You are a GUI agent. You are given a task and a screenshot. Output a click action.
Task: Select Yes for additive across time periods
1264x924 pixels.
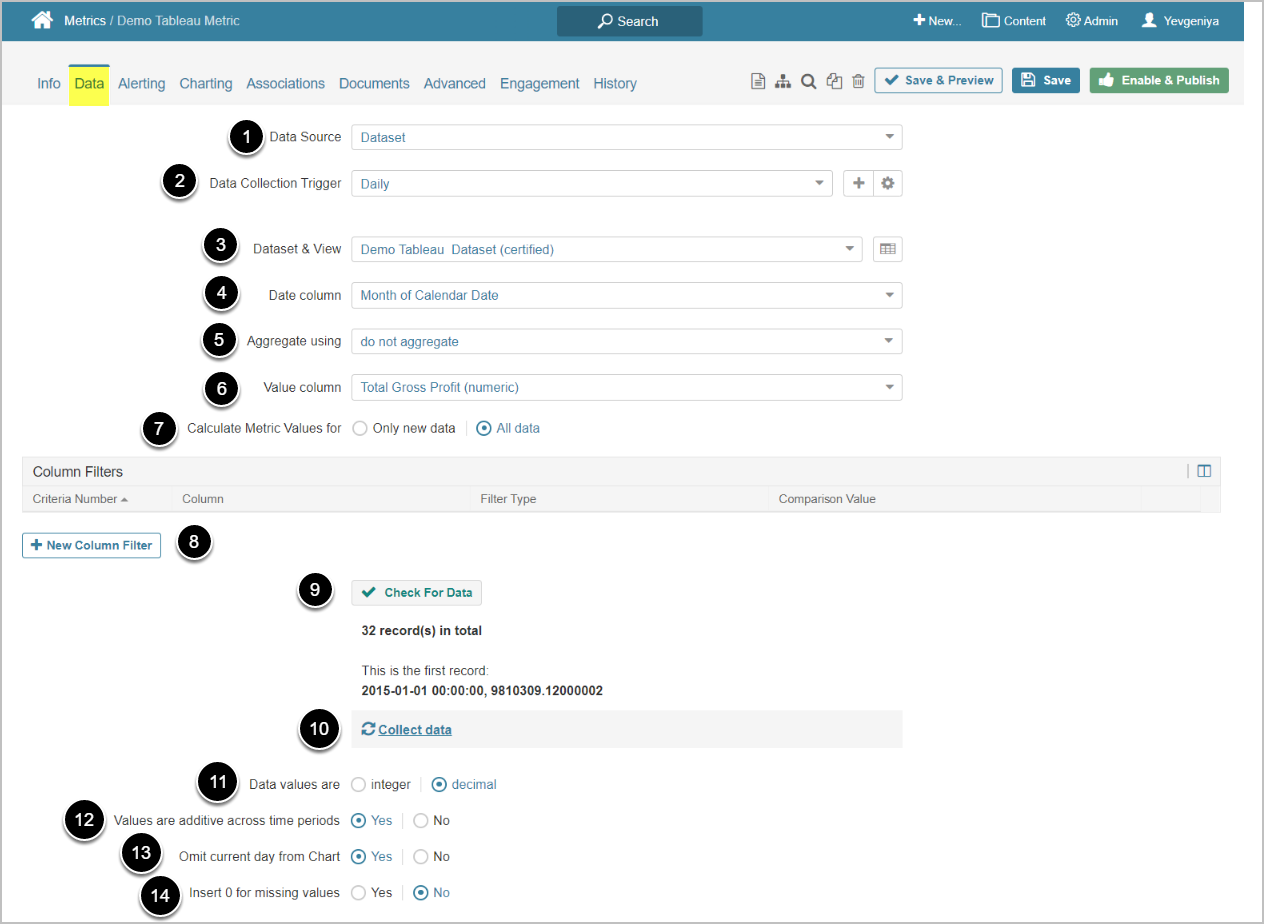[359, 820]
